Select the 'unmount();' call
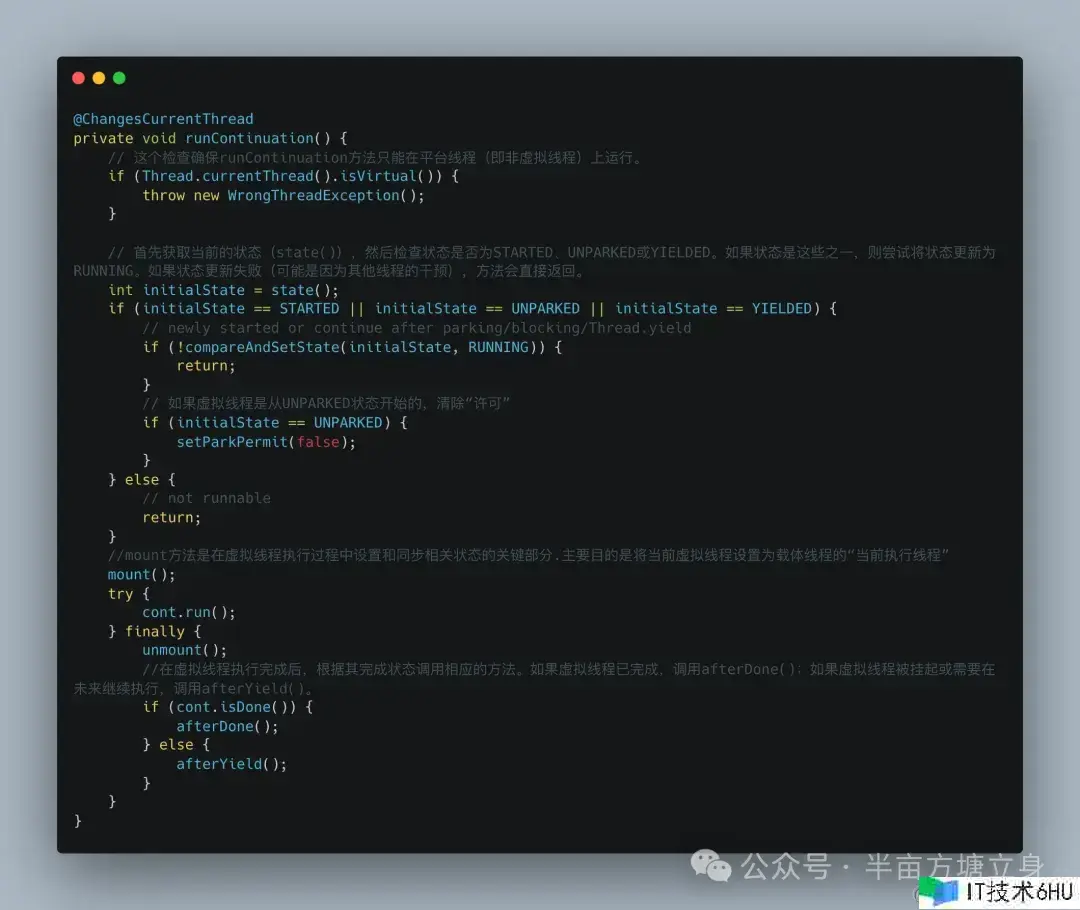 tap(184, 650)
